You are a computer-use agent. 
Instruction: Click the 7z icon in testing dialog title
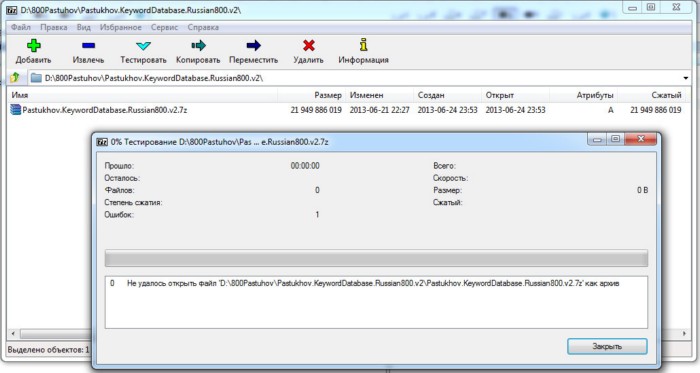pos(102,142)
